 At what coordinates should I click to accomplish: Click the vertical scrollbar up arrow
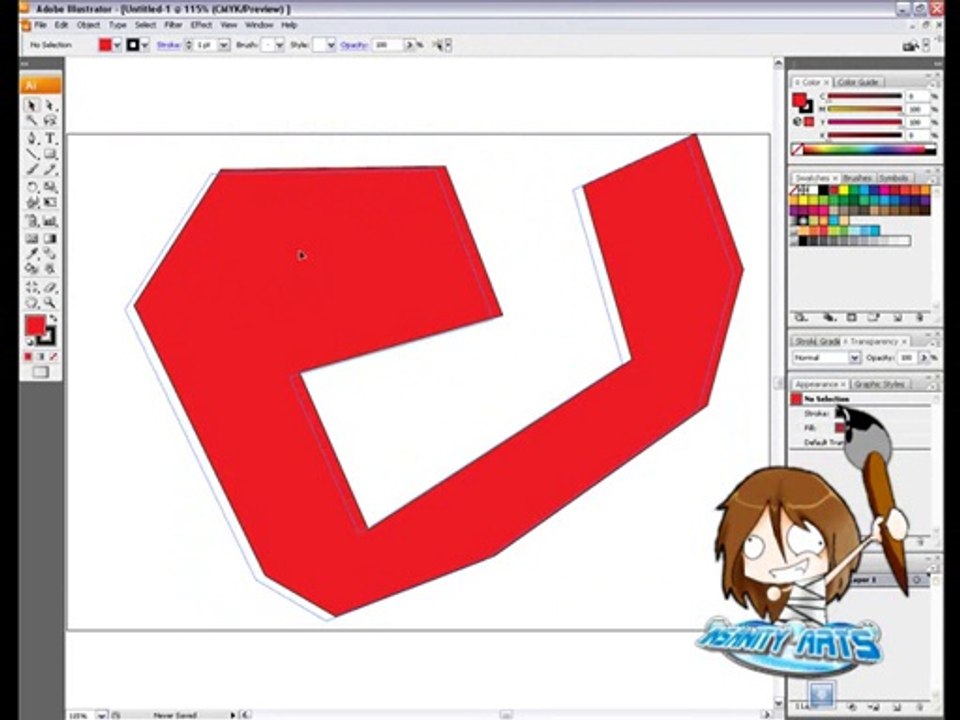point(778,63)
